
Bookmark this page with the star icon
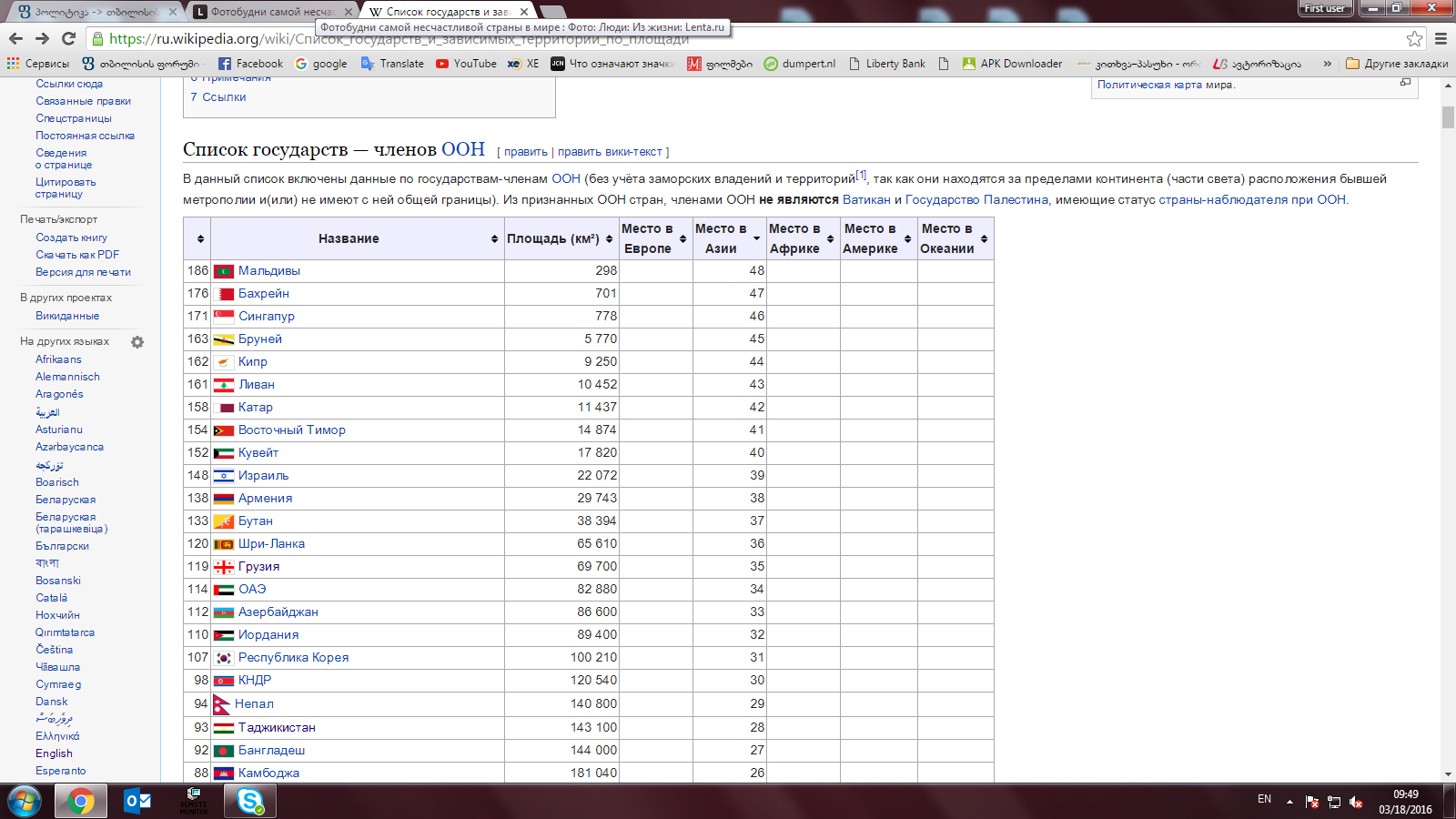tap(1414, 38)
